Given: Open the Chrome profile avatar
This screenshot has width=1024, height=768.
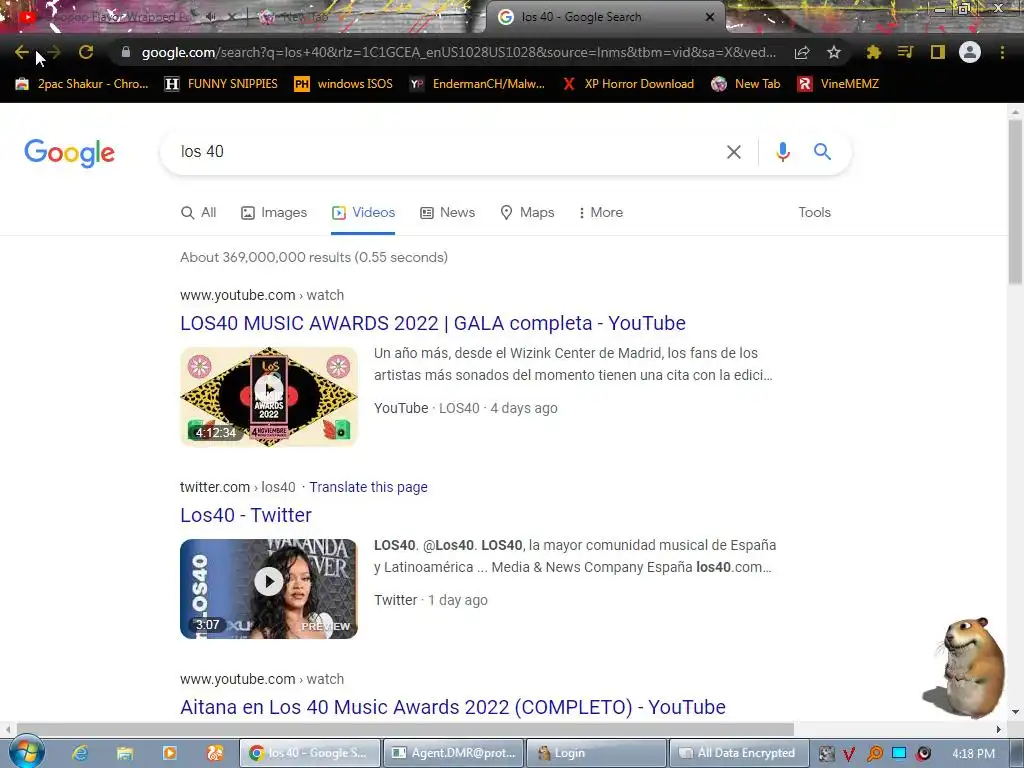Looking at the screenshot, I should click(x=970, y=52).
